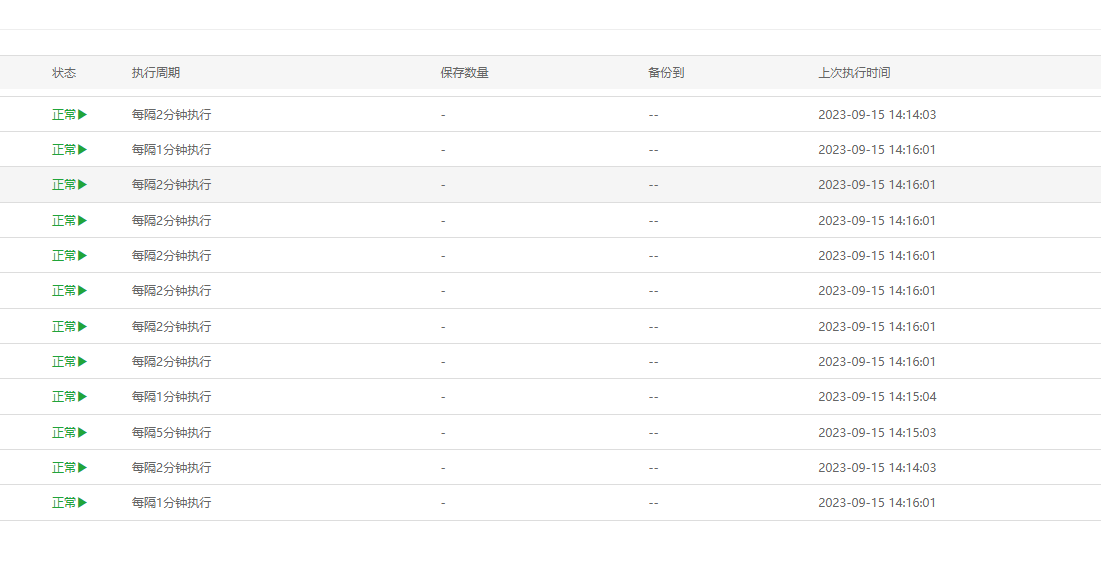Click the play triangle in the last row
This screenshot has height=564, width=1101.
tap(83, 503)
